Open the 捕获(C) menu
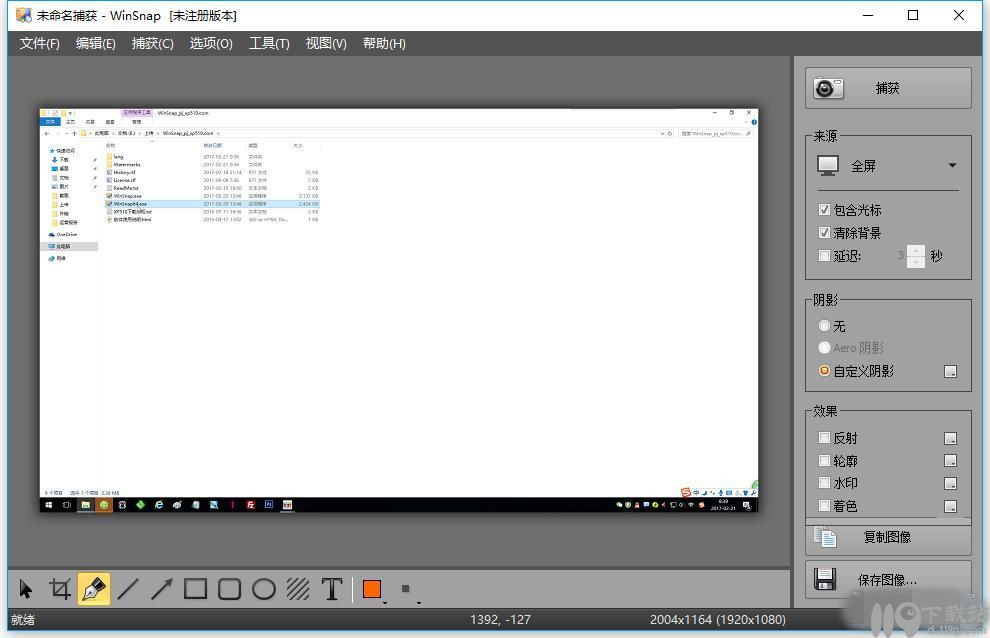Image resolution: width=990 pixels, height=638 pixels. point(152,44)
